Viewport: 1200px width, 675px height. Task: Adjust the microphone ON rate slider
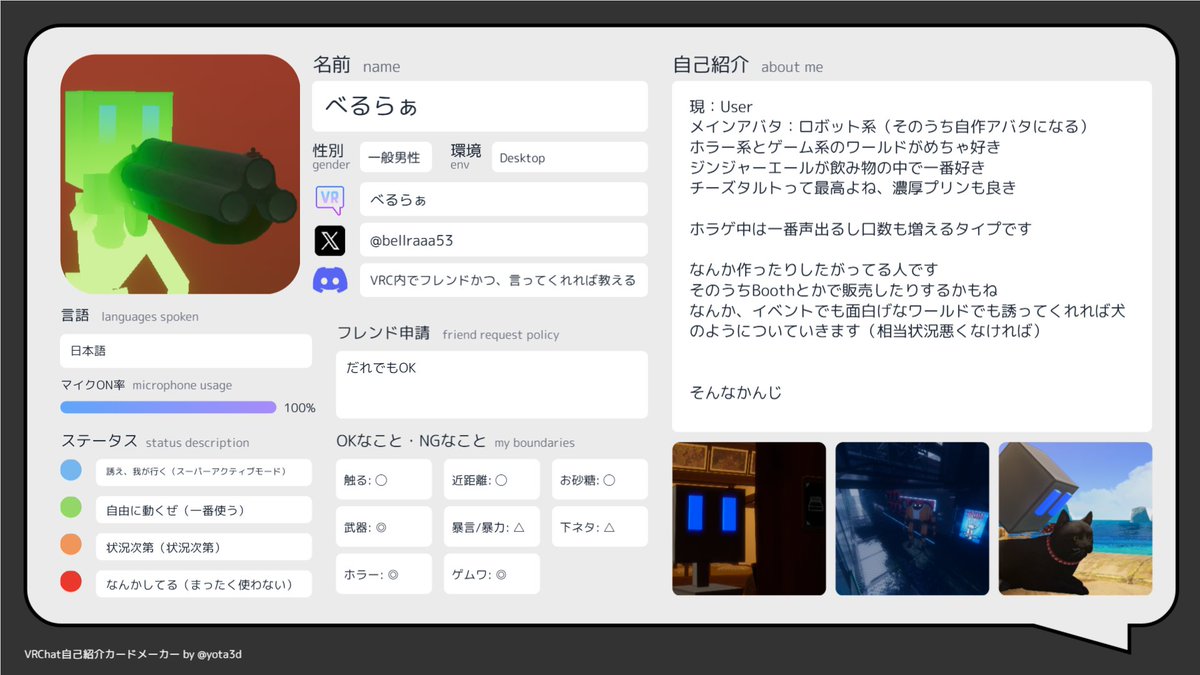pyautogui.click(x=168, y=407)
